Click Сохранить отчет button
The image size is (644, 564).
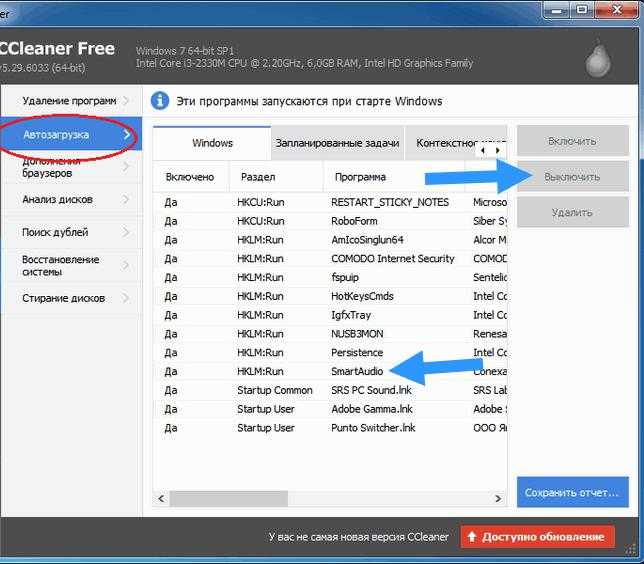point(573,492)
